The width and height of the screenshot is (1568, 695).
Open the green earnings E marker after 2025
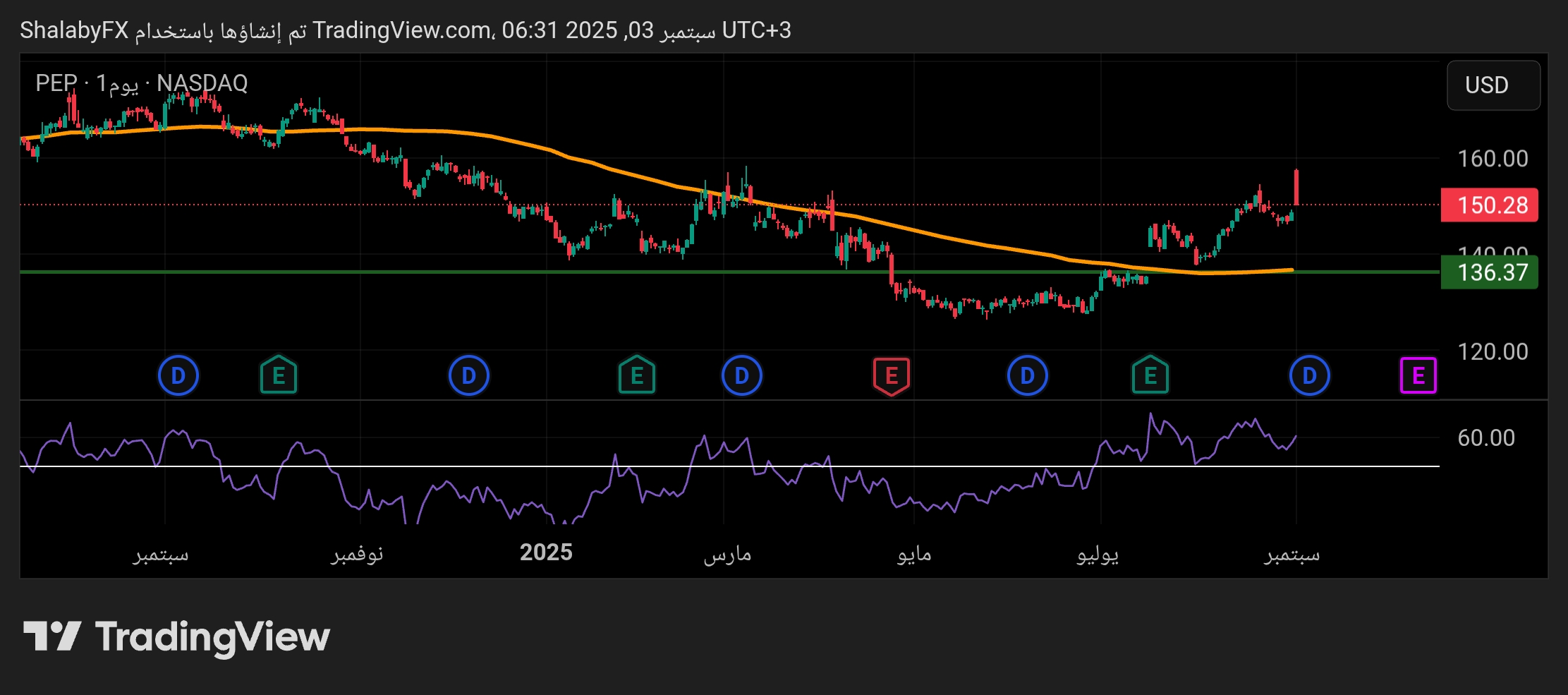(637, 375)
